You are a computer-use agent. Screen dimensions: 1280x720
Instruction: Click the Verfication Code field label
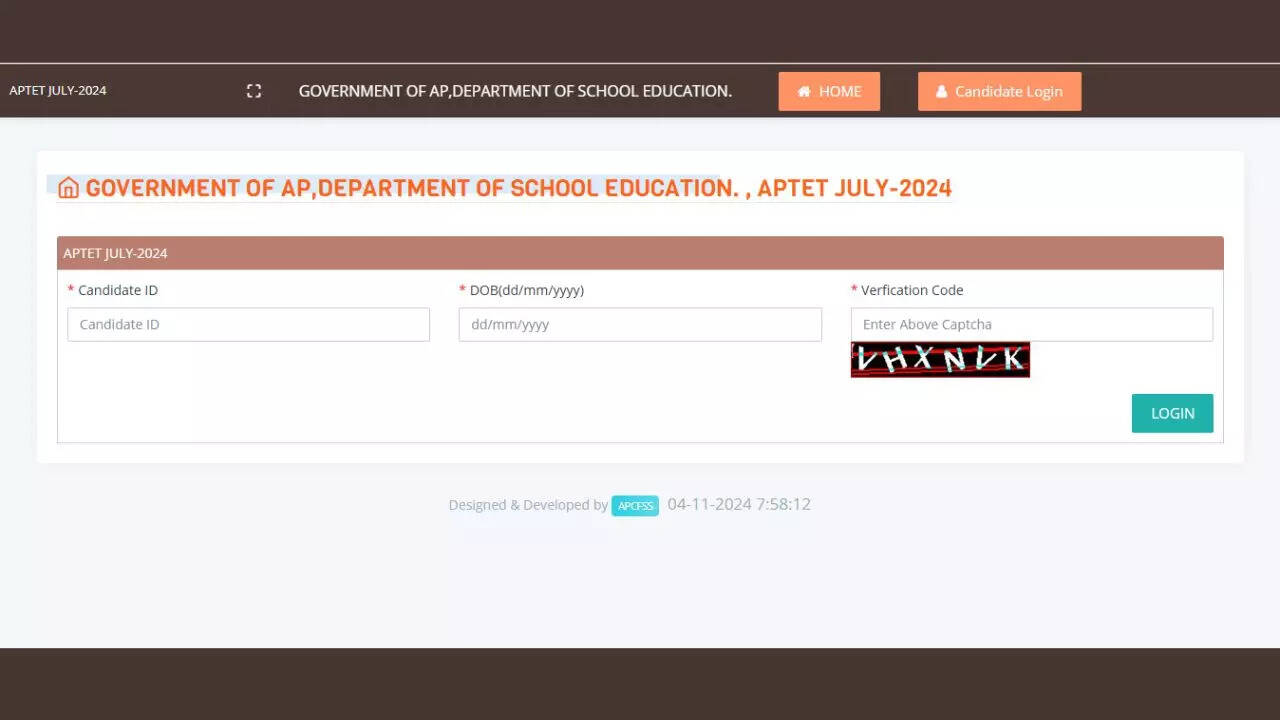point(911,290)
